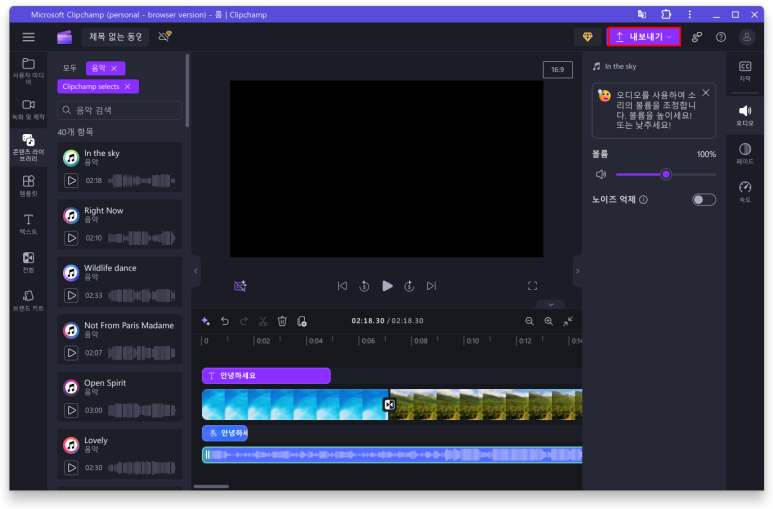Image resolution: width=773 pixels, height=509 pixels.
Task: Fit timeline to screen
Action: pyautogui.click(x=568, y=321)
